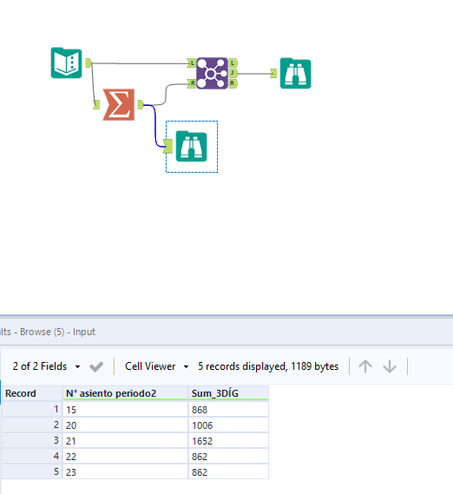Click the Input Data output anchor

click(88, 63)
